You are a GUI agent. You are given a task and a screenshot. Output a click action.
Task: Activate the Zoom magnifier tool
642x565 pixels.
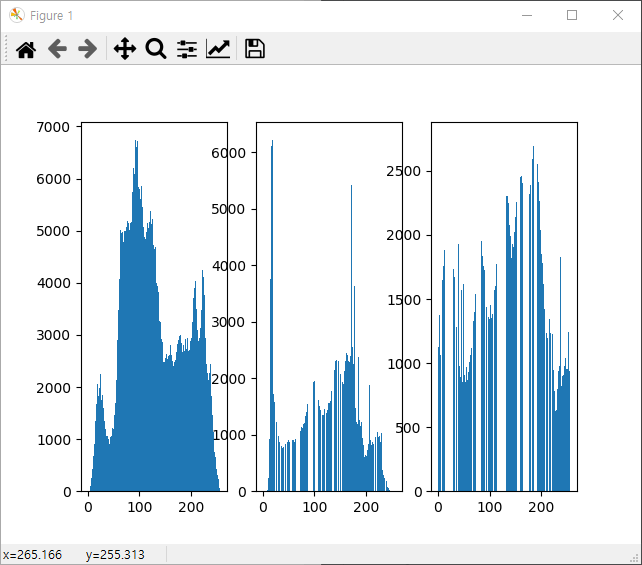click(x=156, y=49)
